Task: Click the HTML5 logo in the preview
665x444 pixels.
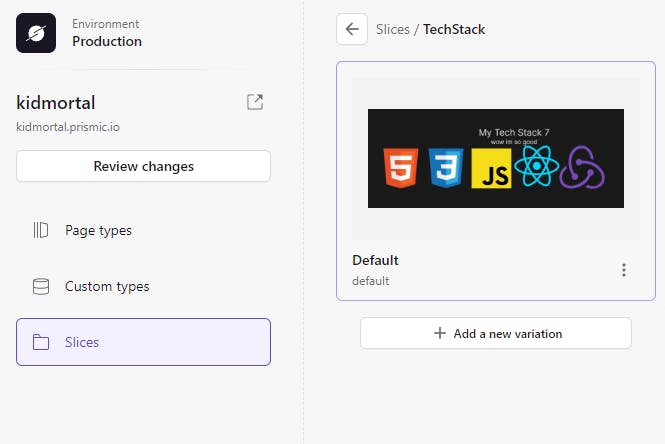Action: (x=400, y=169)
